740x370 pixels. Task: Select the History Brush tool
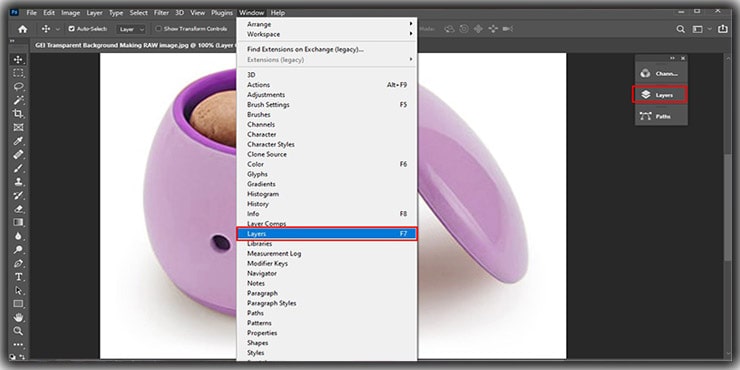(18, 195)
